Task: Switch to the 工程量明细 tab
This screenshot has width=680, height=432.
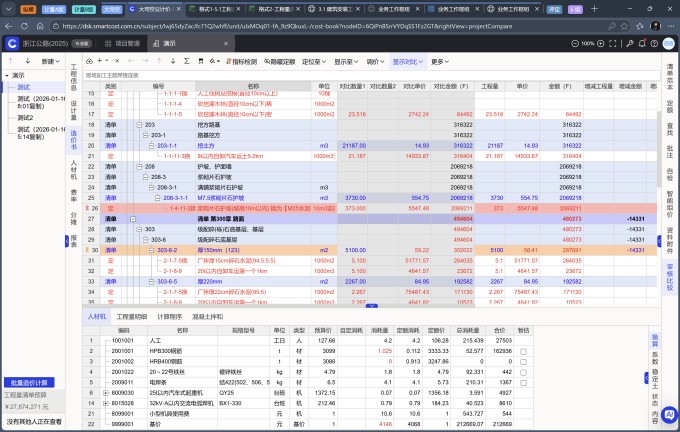Action: 132,316
